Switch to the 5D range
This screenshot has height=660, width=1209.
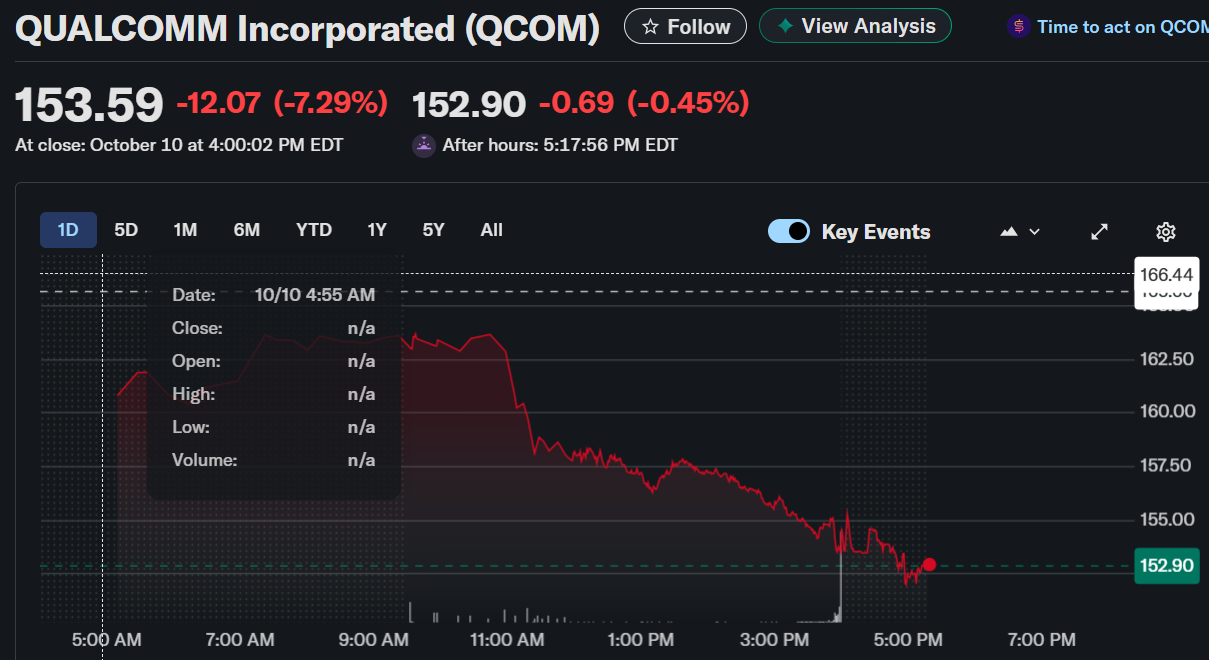(126, 230)
